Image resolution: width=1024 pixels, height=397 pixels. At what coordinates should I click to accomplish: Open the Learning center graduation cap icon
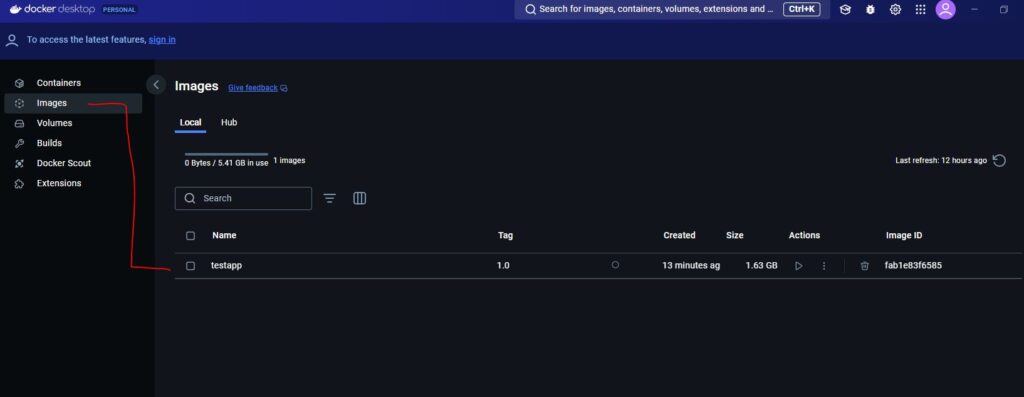(x=845, y=10)
